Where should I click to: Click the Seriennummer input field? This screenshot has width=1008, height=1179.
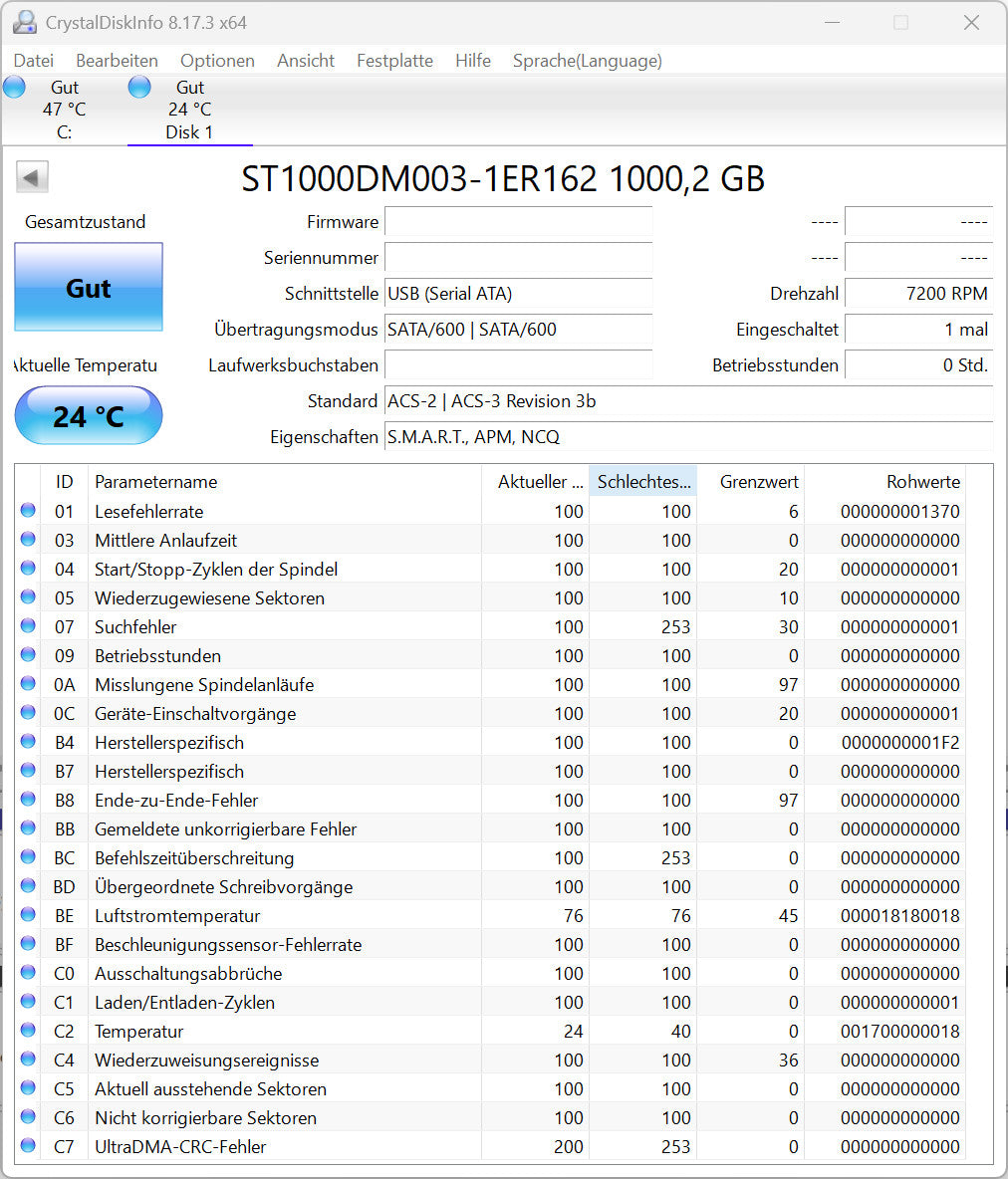[x=518, y=258]
